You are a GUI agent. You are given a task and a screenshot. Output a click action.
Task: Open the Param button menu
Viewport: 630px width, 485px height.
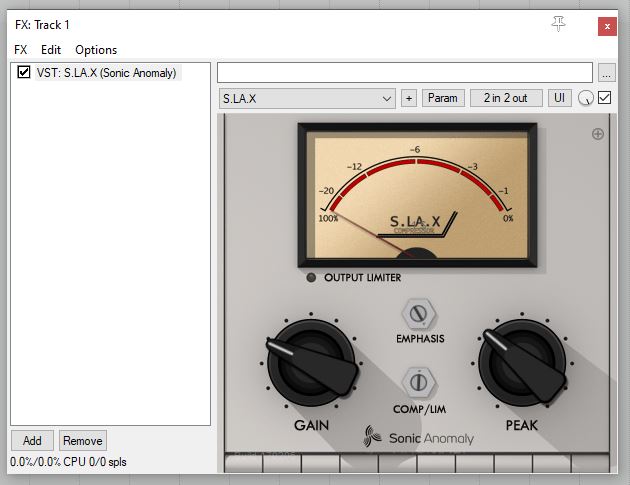(443, 98)
